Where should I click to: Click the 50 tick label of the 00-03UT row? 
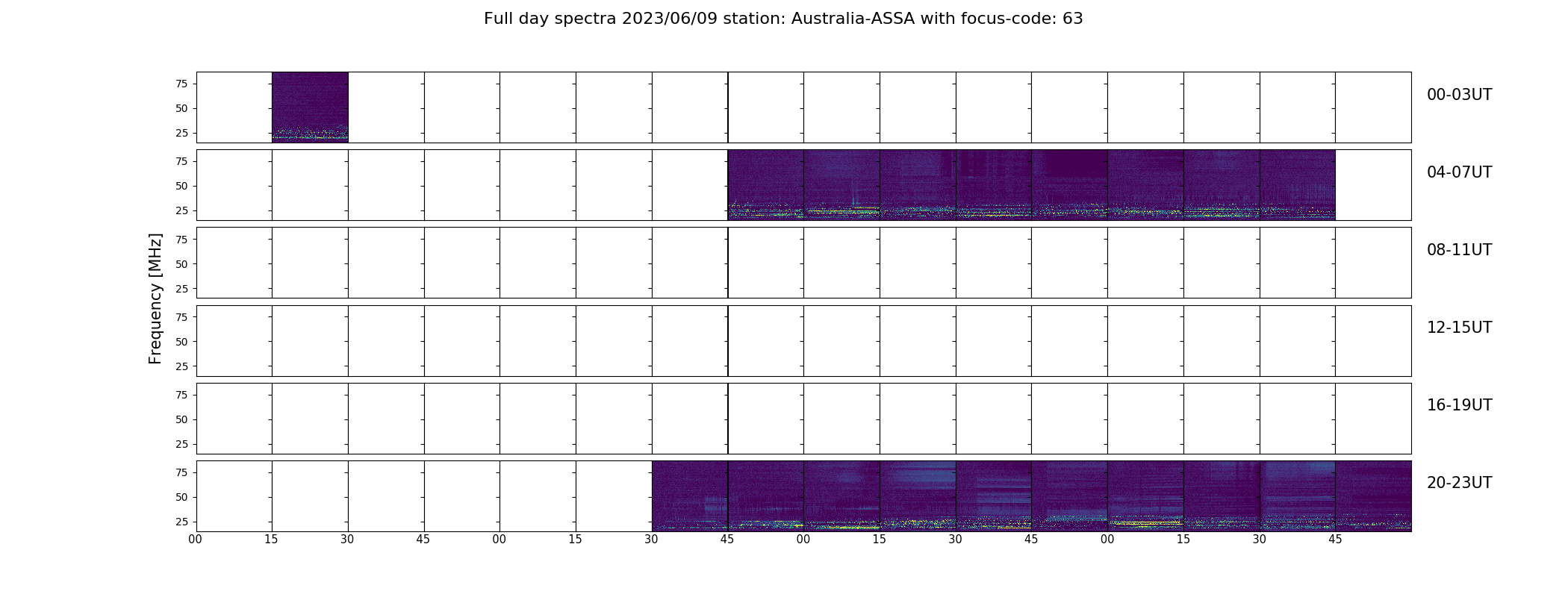point(181,108)
